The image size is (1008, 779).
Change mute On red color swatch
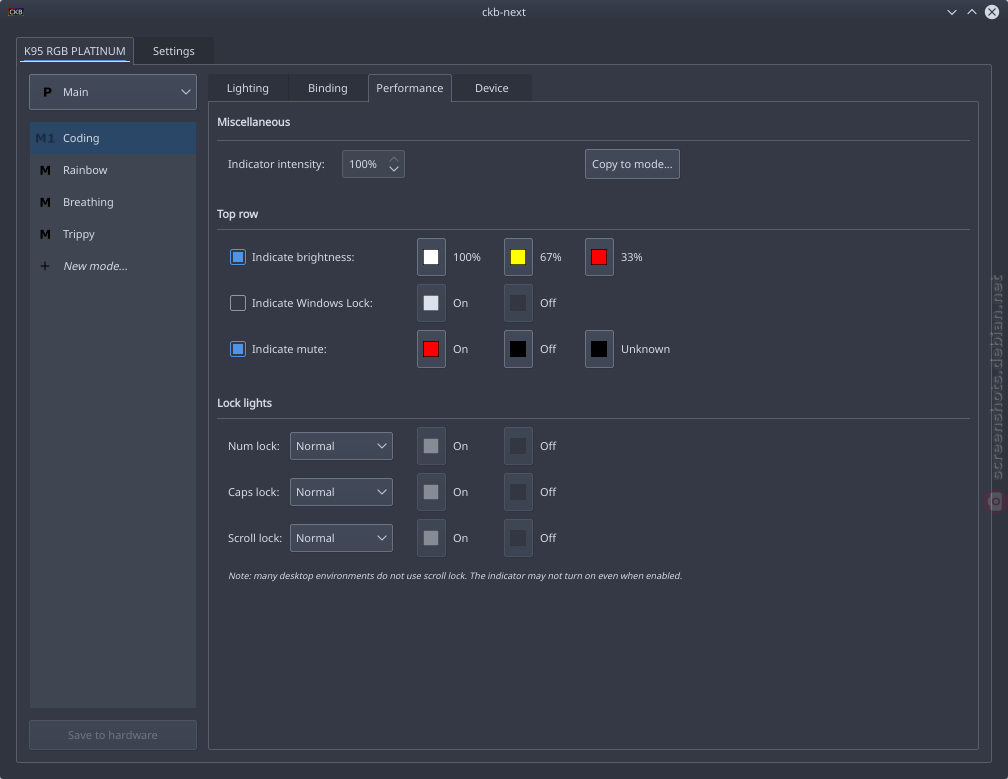pos(431,349)
